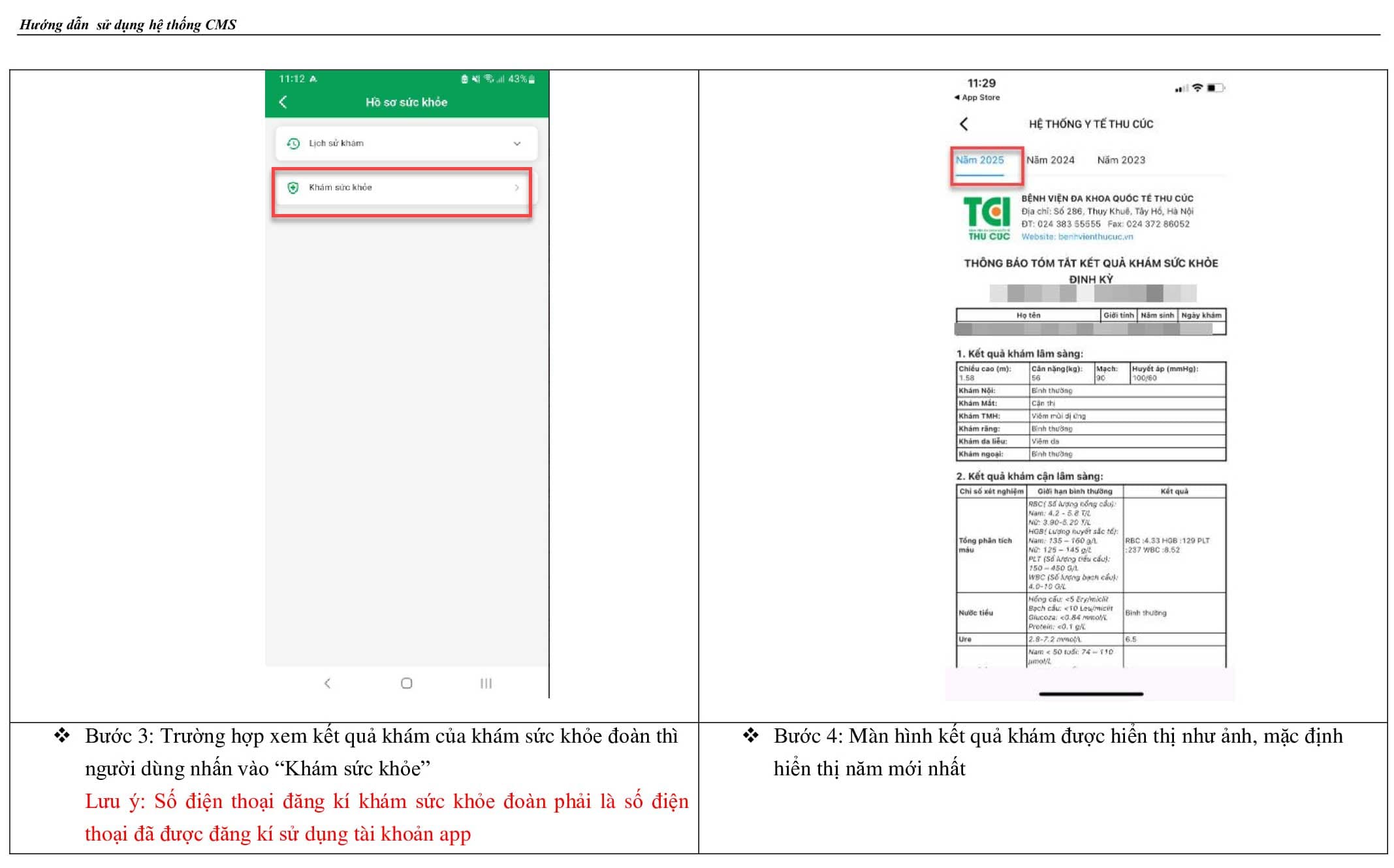Switch to the Năm 2023 tab
The image size is (1394, 868).
(1120, 161)
